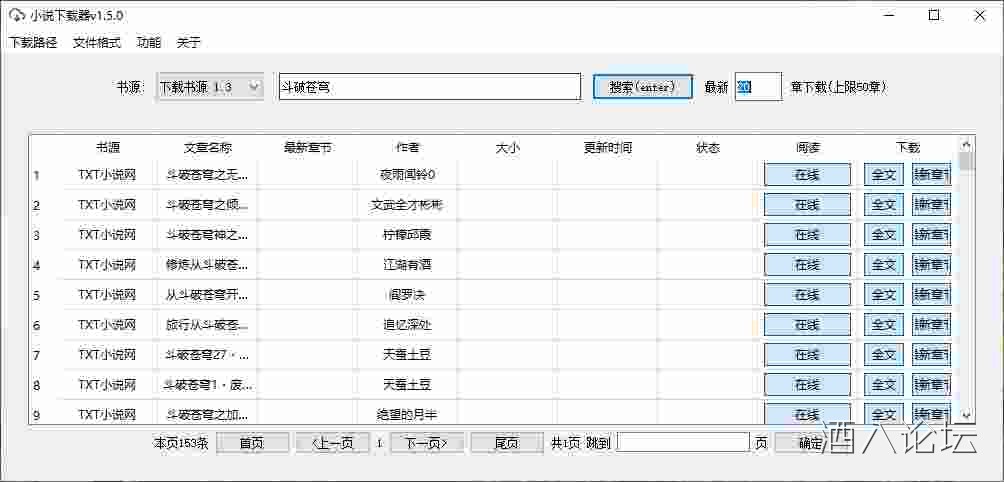The height and width of the screenshot is (482, 1004).
Task: Go to 下一页 of results
Action: 427,443
